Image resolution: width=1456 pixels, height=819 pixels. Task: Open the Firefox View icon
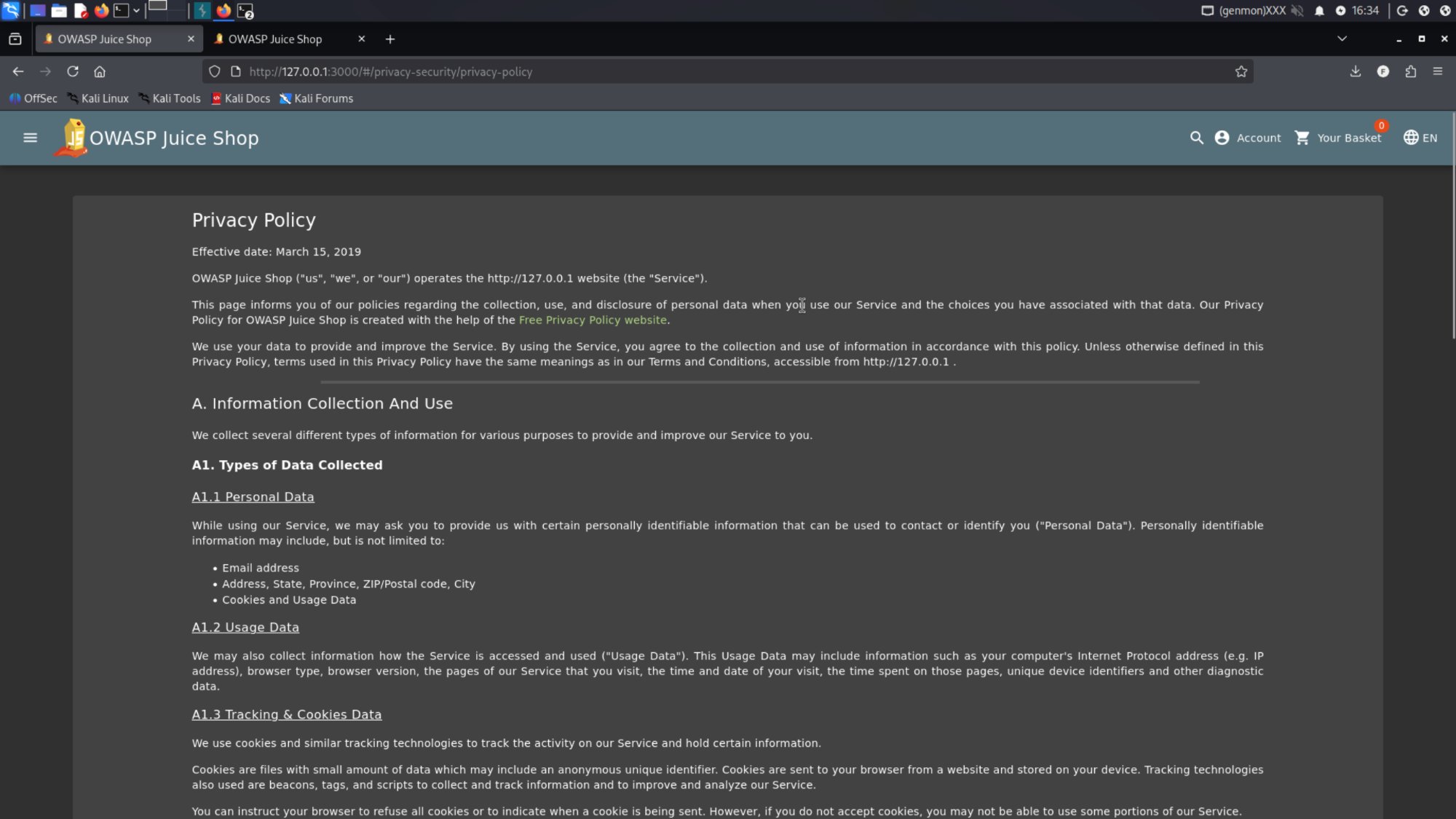(x=15, y=39)
